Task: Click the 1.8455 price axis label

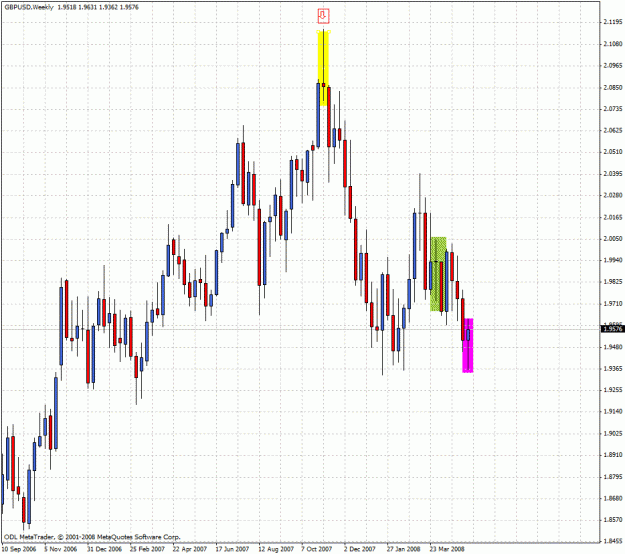Action: point(613,541)
